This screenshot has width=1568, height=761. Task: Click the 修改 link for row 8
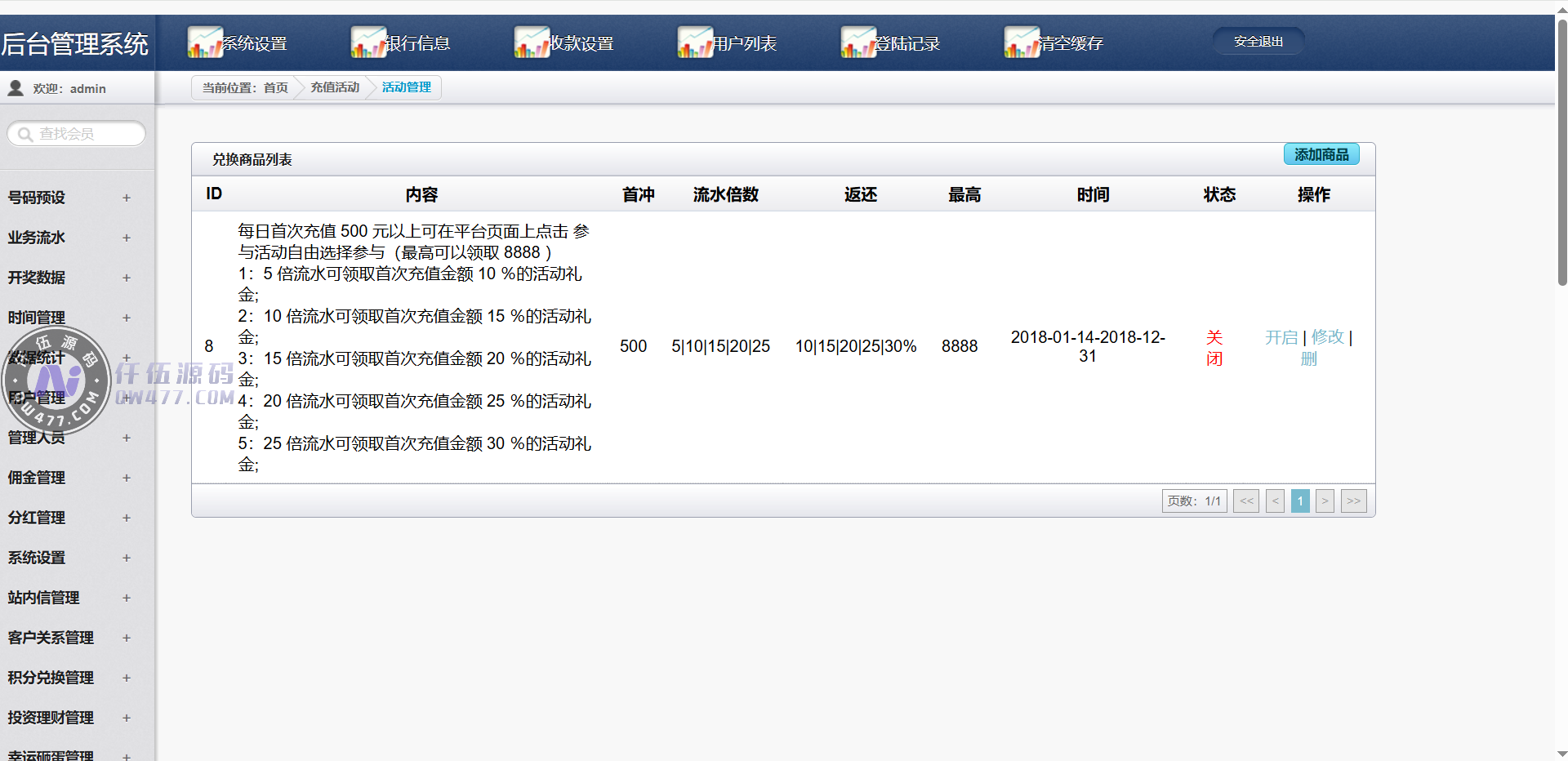tap(1327, 337)
